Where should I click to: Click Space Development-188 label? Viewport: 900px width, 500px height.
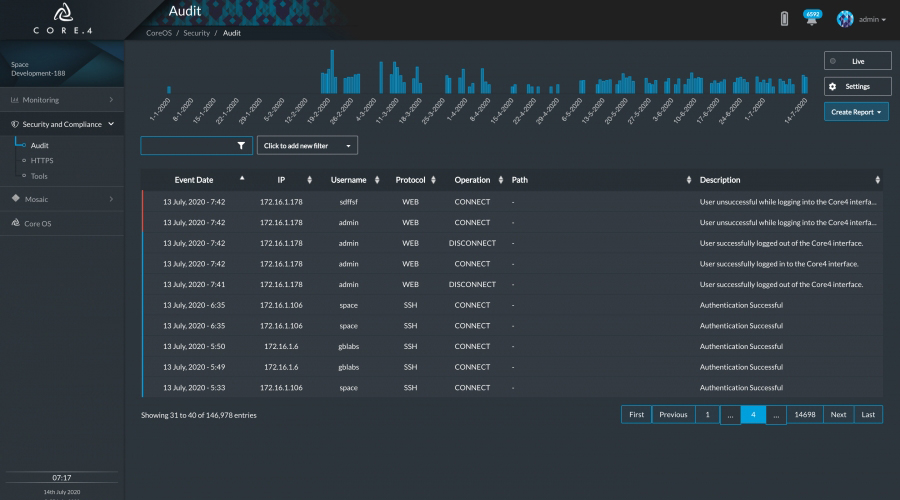point(38,69)
